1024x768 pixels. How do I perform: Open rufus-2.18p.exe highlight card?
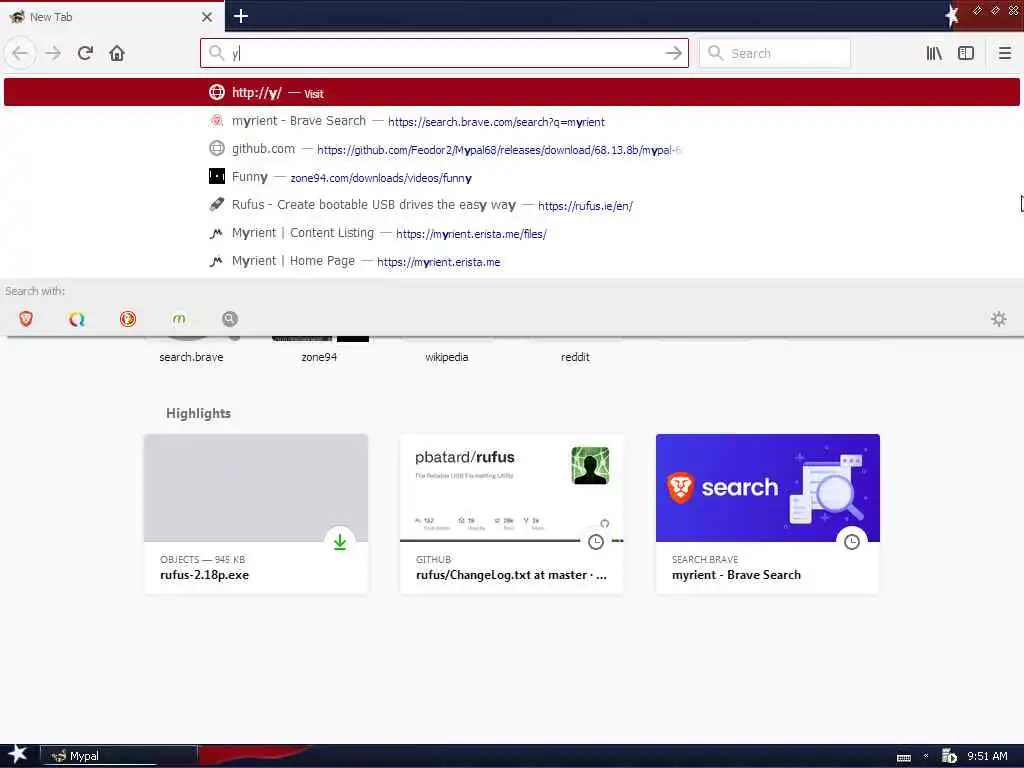coord(256,514)
